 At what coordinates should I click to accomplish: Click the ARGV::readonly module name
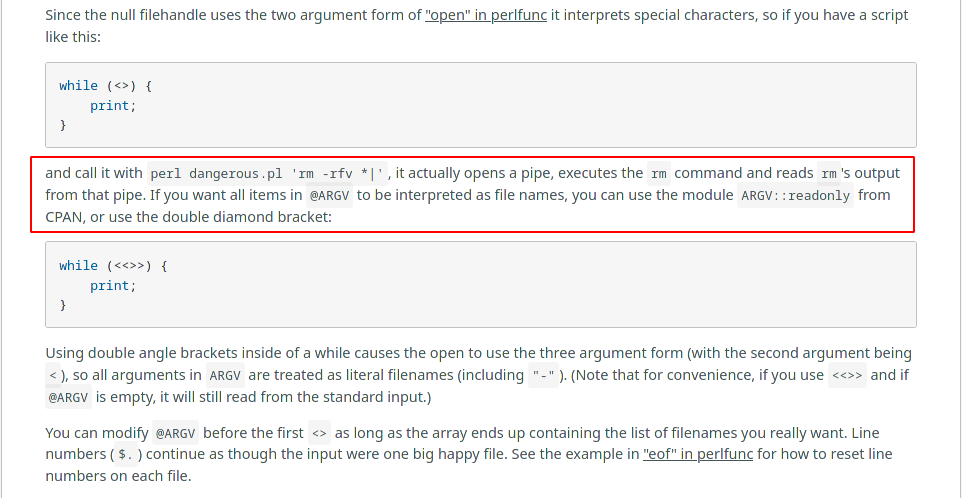click(795, 196)
